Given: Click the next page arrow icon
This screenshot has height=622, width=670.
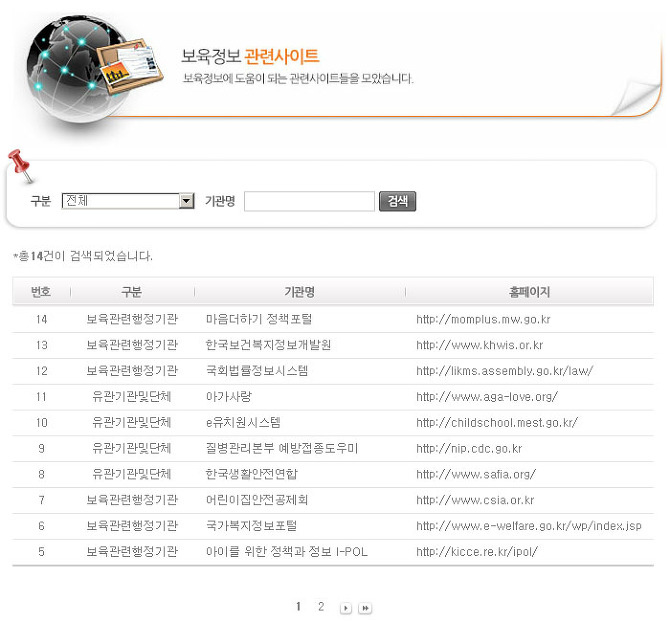Looking at the screenshot, I should pyautogui.click(x=346, y=608).
